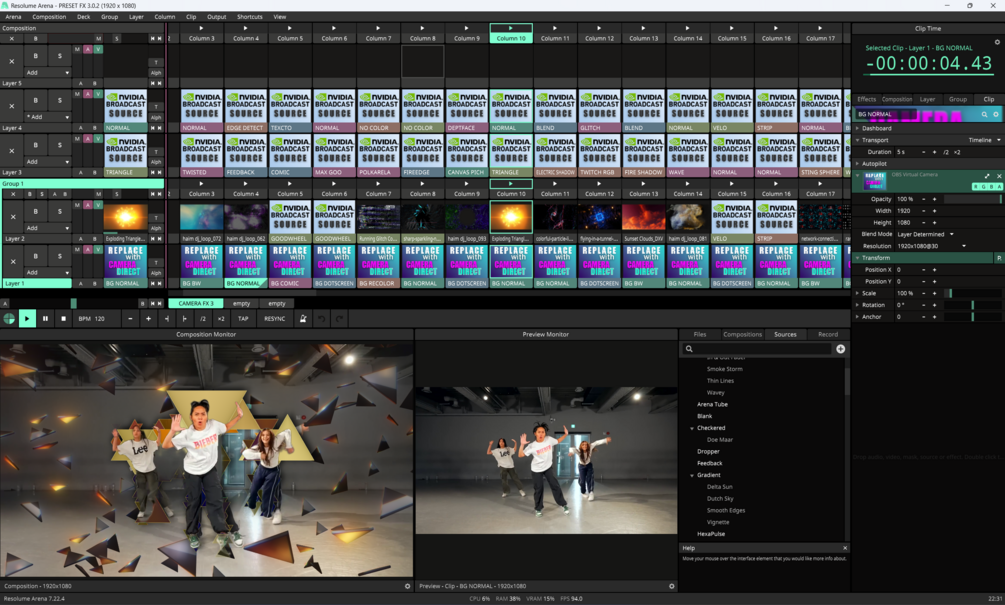Switch to the Effects tab
1005x605 pixels.
point(867,99)
